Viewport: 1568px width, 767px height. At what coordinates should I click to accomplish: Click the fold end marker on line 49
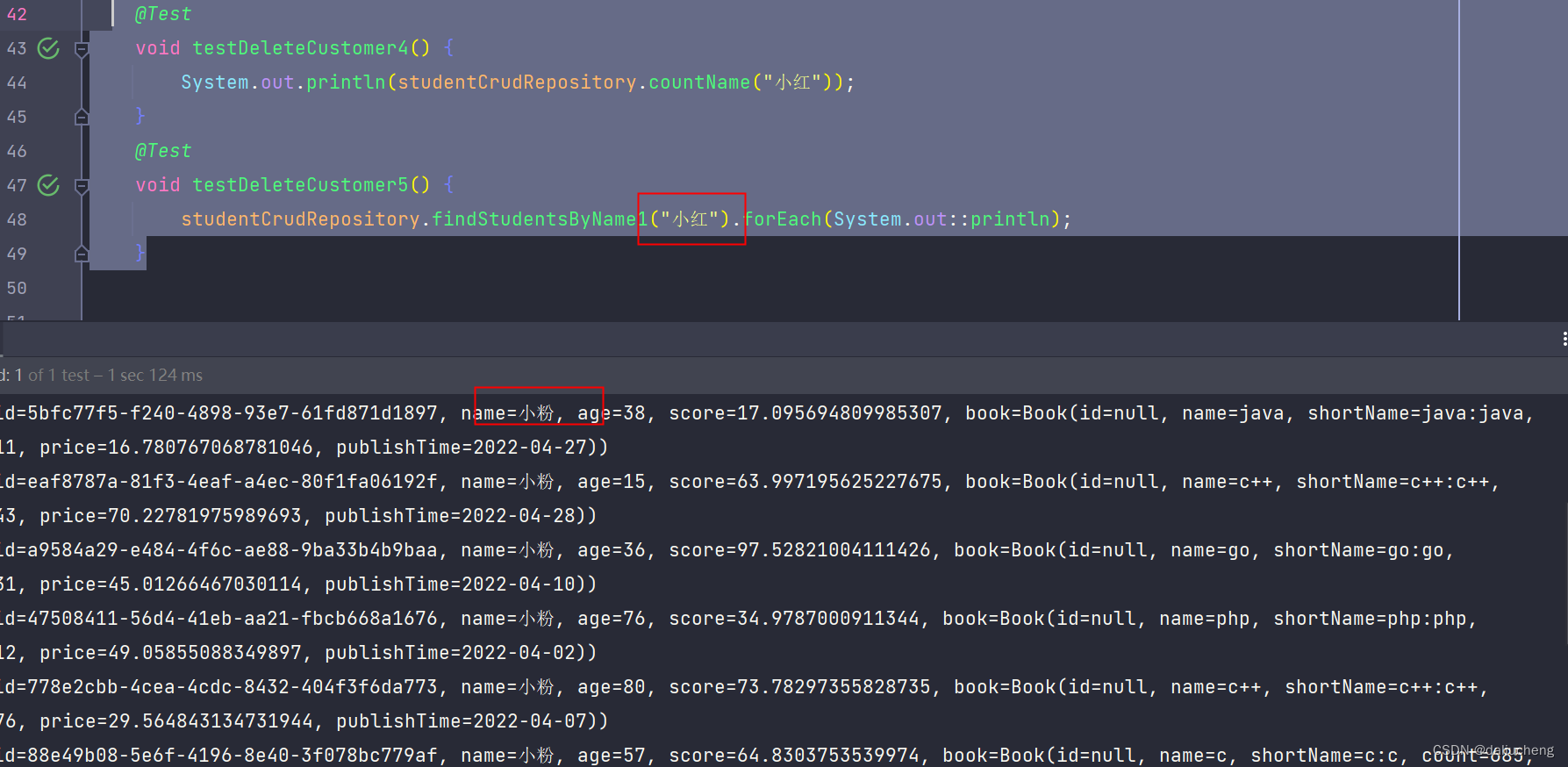(x=82, y=254)
